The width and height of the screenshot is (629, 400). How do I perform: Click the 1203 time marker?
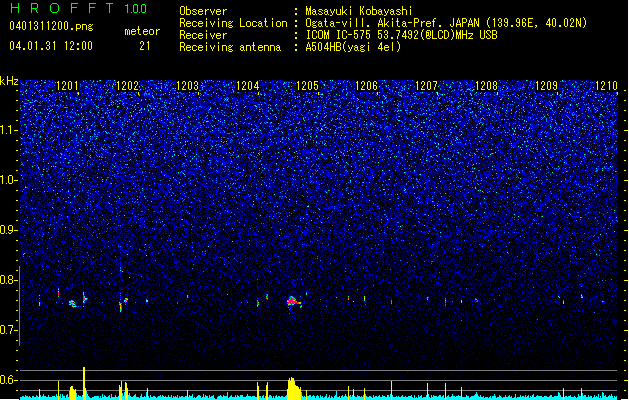(187, 86)
